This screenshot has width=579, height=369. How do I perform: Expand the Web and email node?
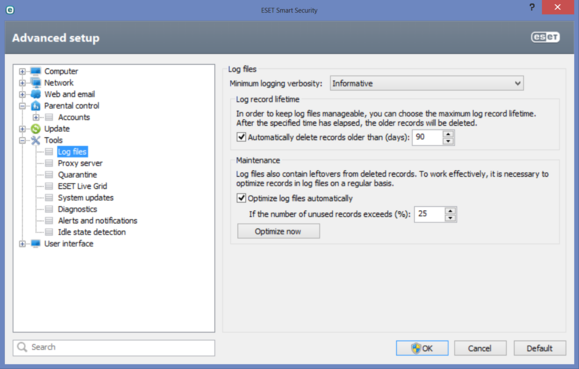click(x=22, y=94)
